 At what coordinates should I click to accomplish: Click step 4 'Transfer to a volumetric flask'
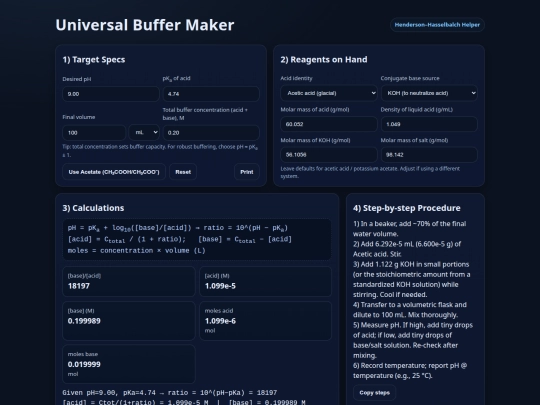pyautogui.click(x=410, y=310)
